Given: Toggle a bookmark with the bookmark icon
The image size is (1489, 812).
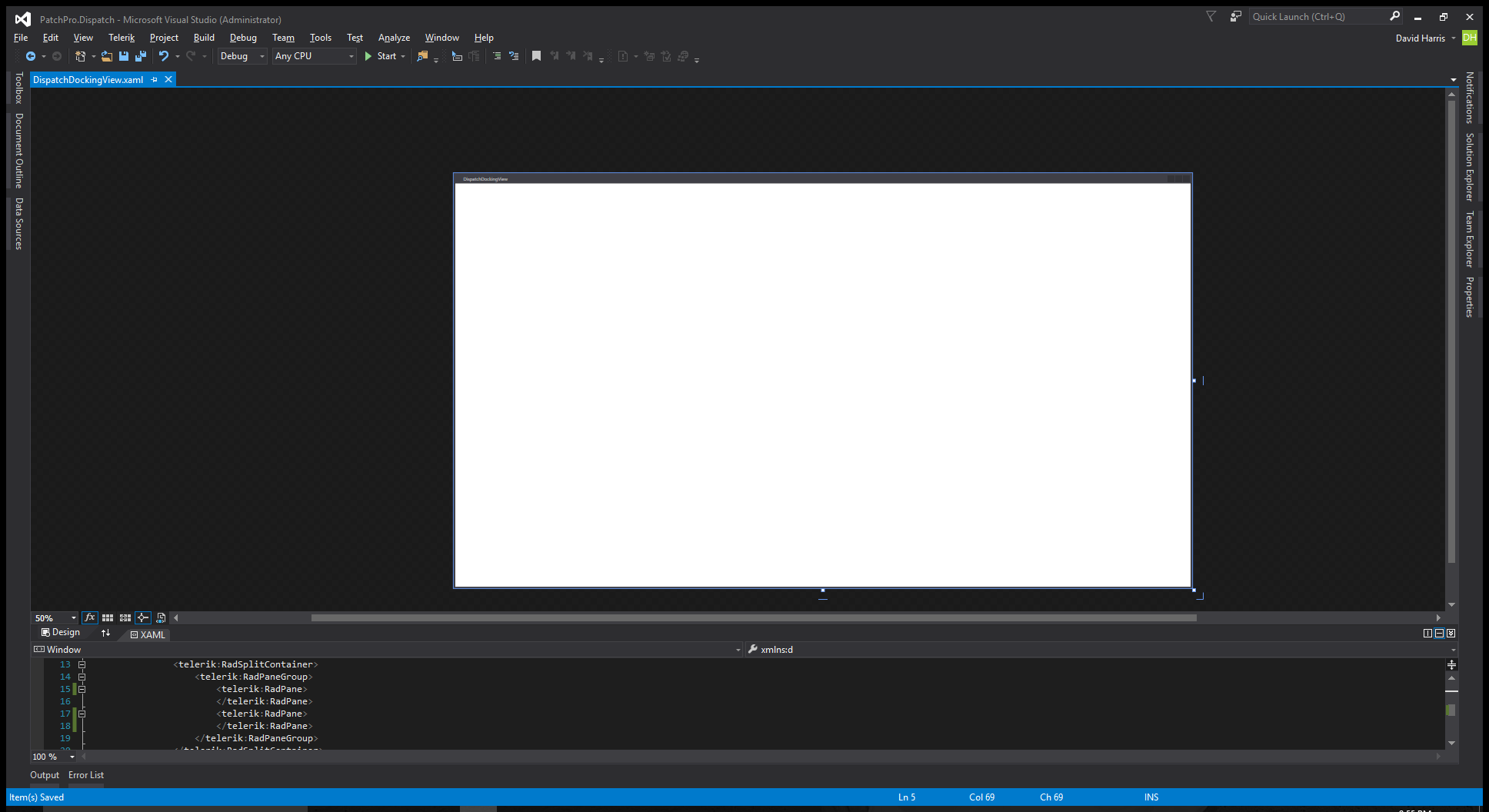Looking at the screenshot, I should coord(537,56).
